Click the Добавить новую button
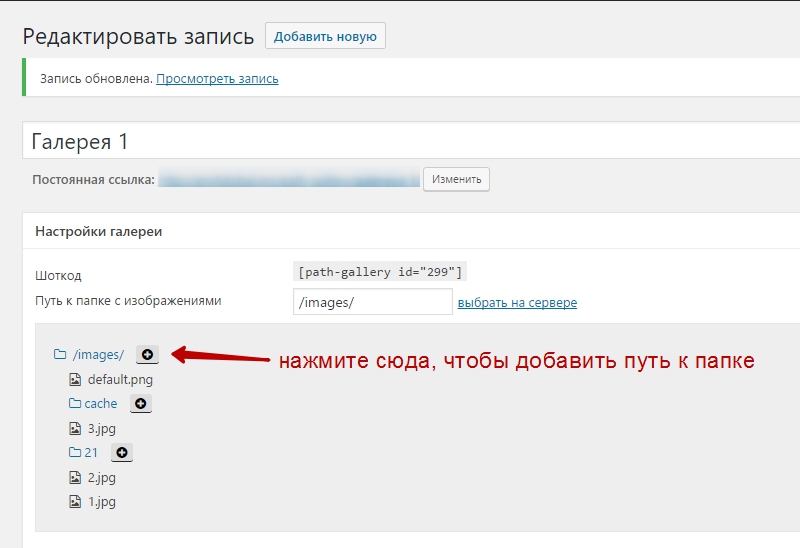The height and width of the screenshot is (548, 800). (x=325, y=36)
